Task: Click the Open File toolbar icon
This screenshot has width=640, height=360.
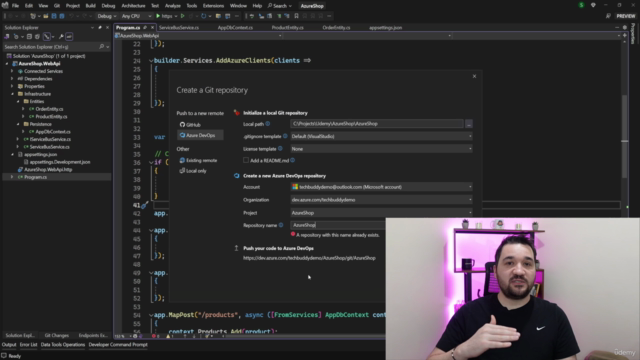Action: click(x=46, y=16)
